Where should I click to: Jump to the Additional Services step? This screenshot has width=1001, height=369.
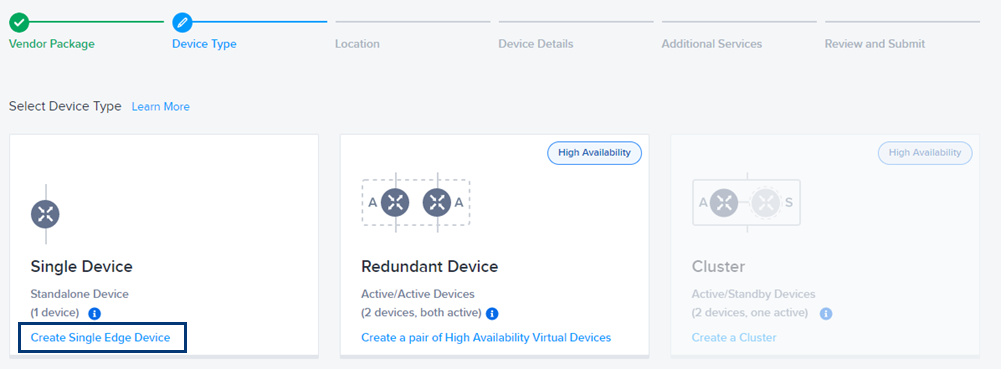(712, 44)
